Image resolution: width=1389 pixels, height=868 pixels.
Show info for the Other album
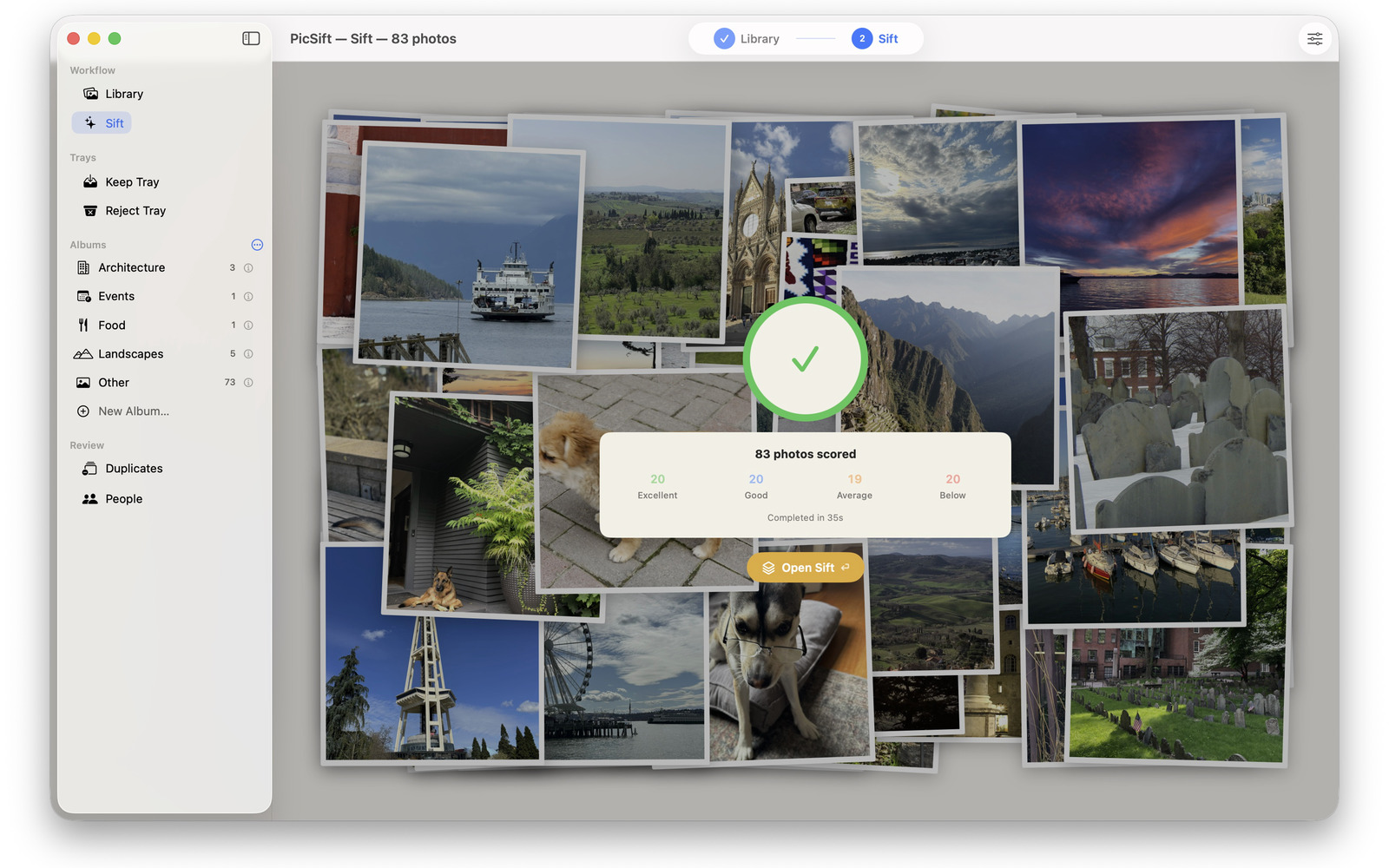pos(248,383)
